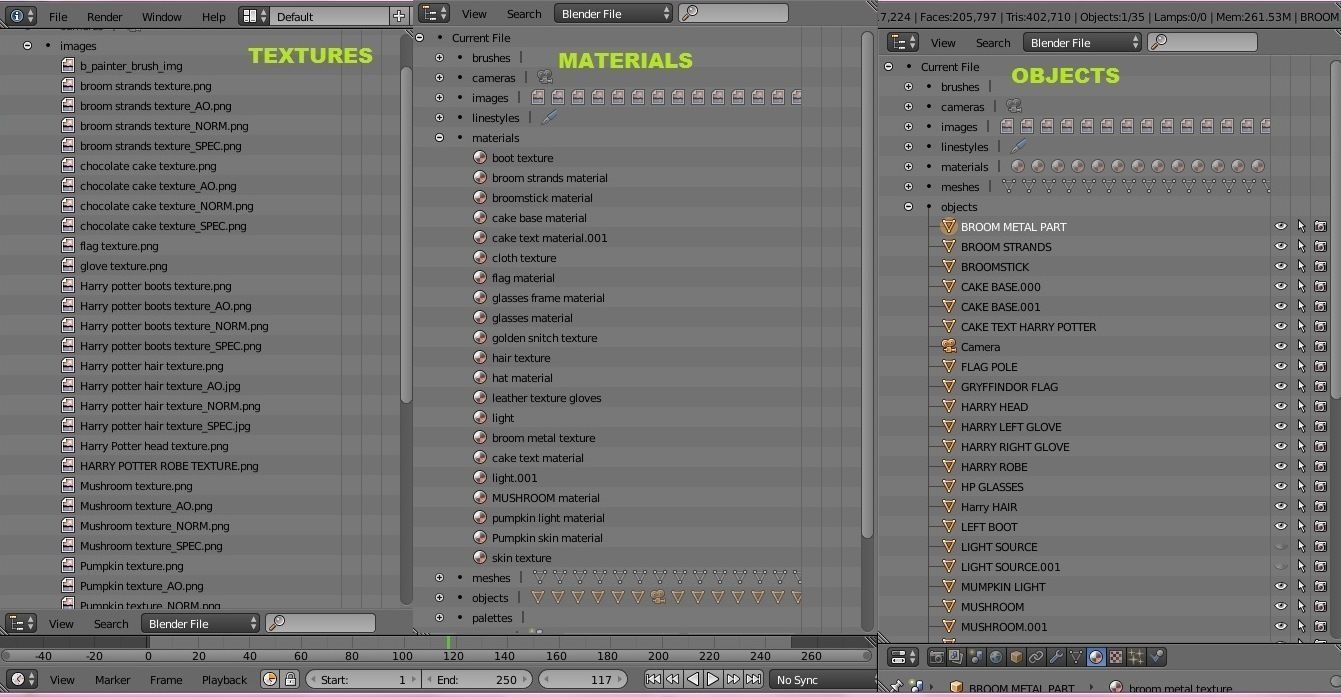Image resolution: width=1341 pixels, height=697 pixels.
Task: Click the green current-frame marker in the timeline
Action: [x=448, y=642]
